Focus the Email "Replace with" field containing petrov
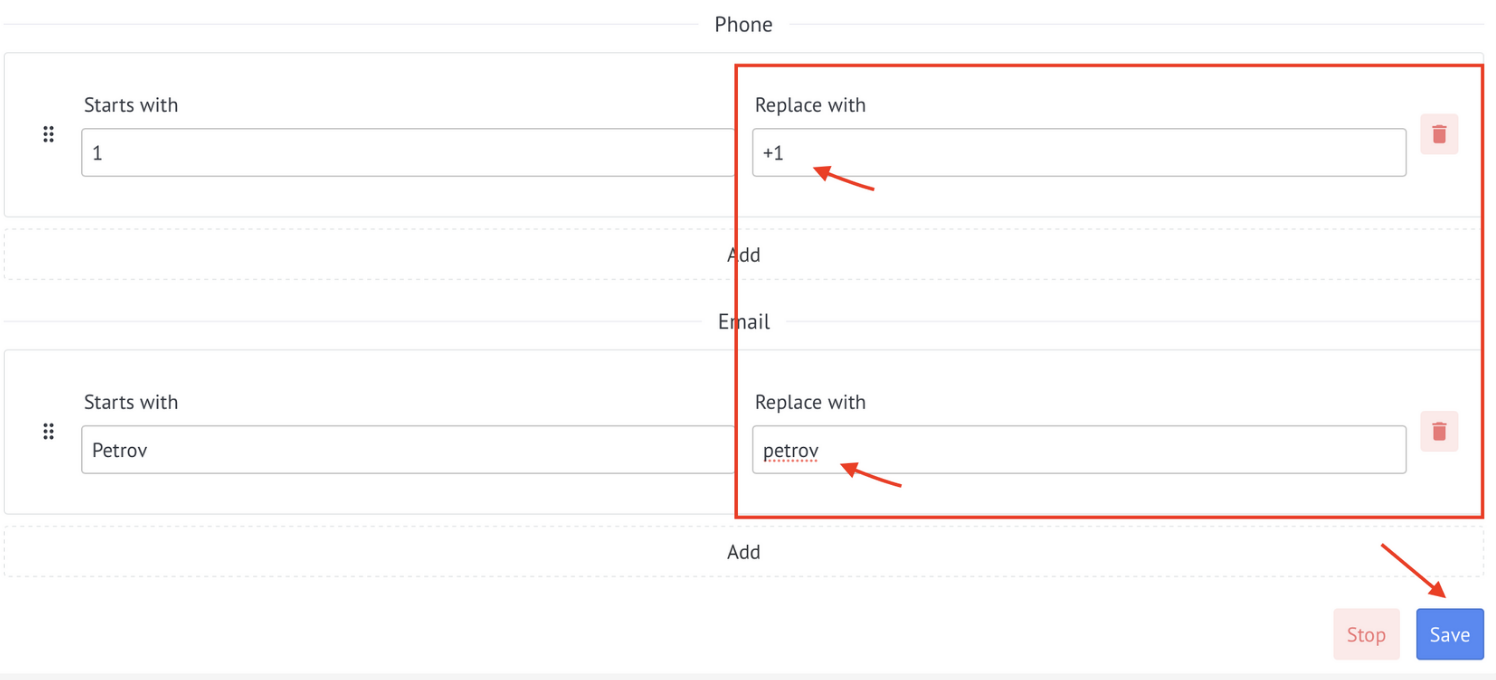 point(1079,450)
